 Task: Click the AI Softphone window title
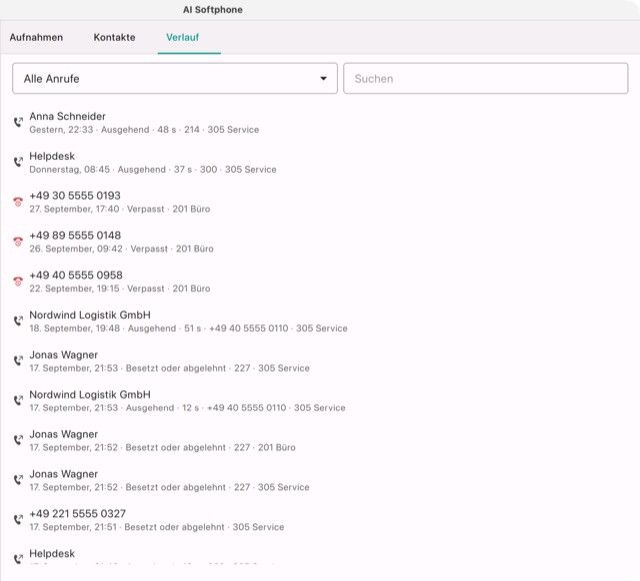(x=213, y=10)
